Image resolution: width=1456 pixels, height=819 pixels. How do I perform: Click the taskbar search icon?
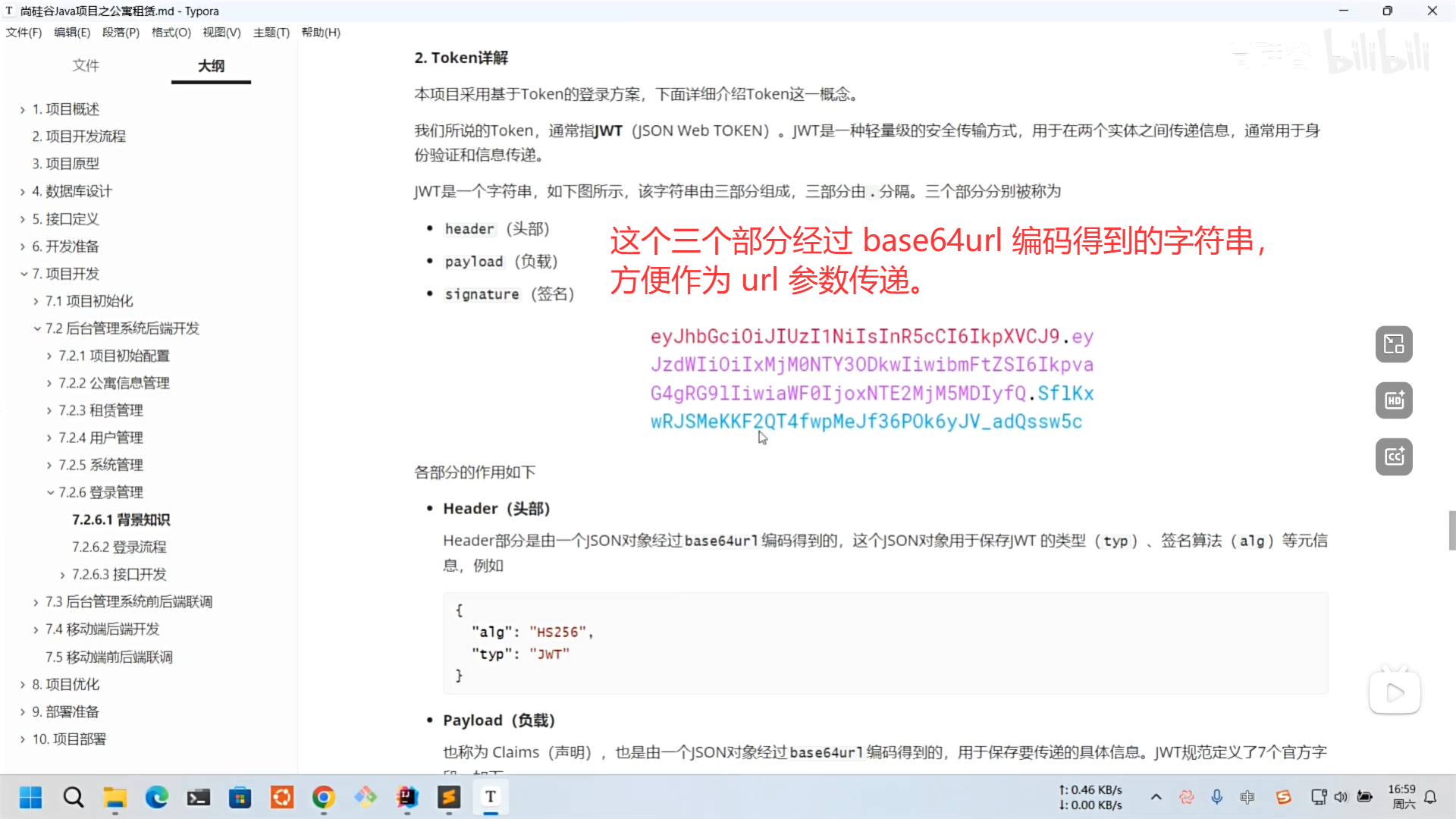(x=74, y=797)
